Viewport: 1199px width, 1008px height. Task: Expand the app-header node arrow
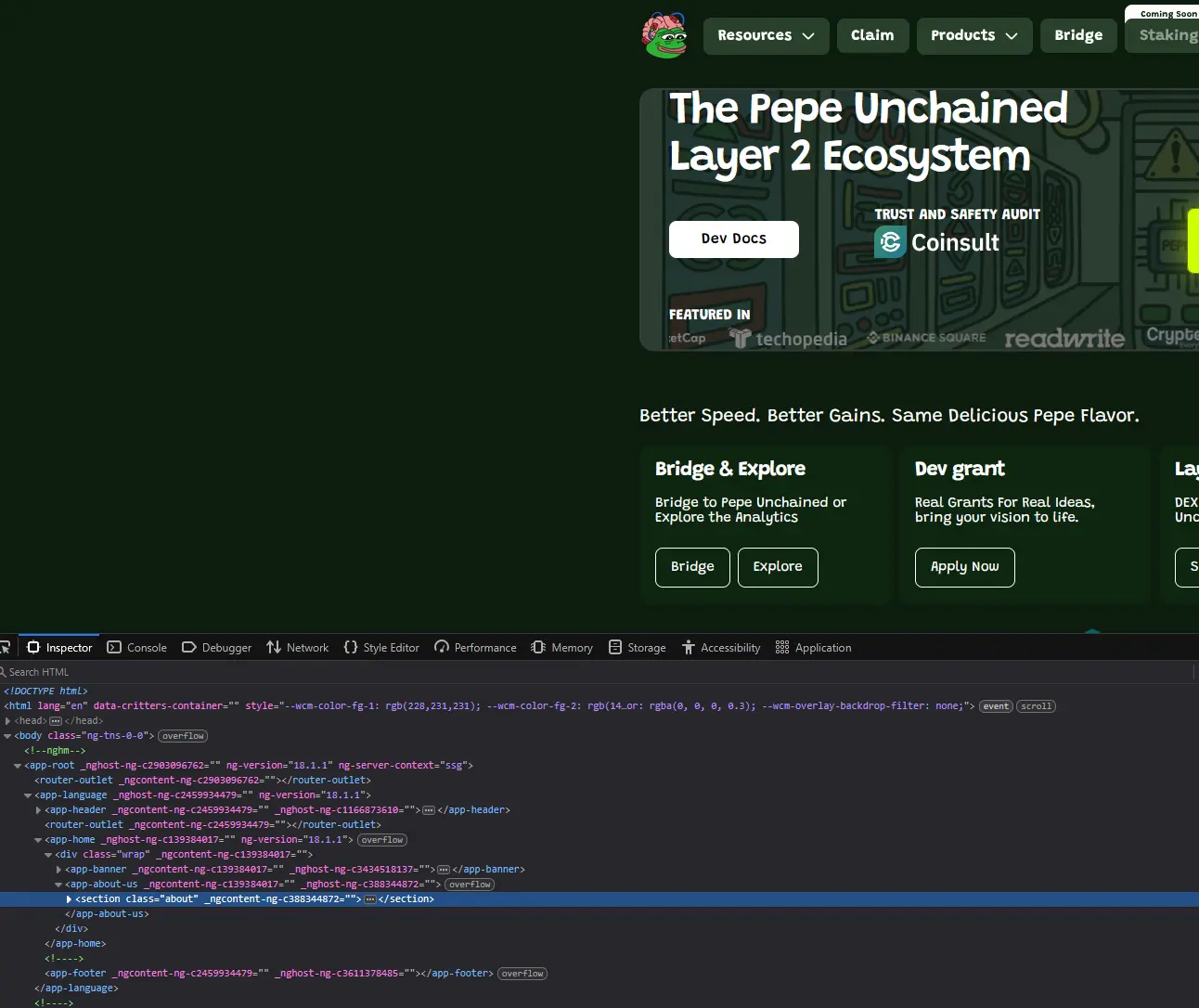(x=38, y=810)
